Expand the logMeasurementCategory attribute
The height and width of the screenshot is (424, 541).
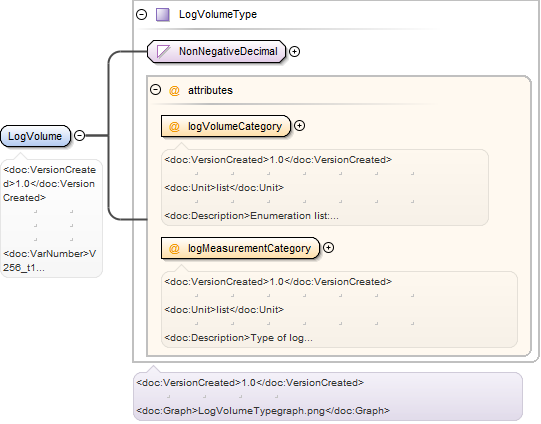[328, 248]
